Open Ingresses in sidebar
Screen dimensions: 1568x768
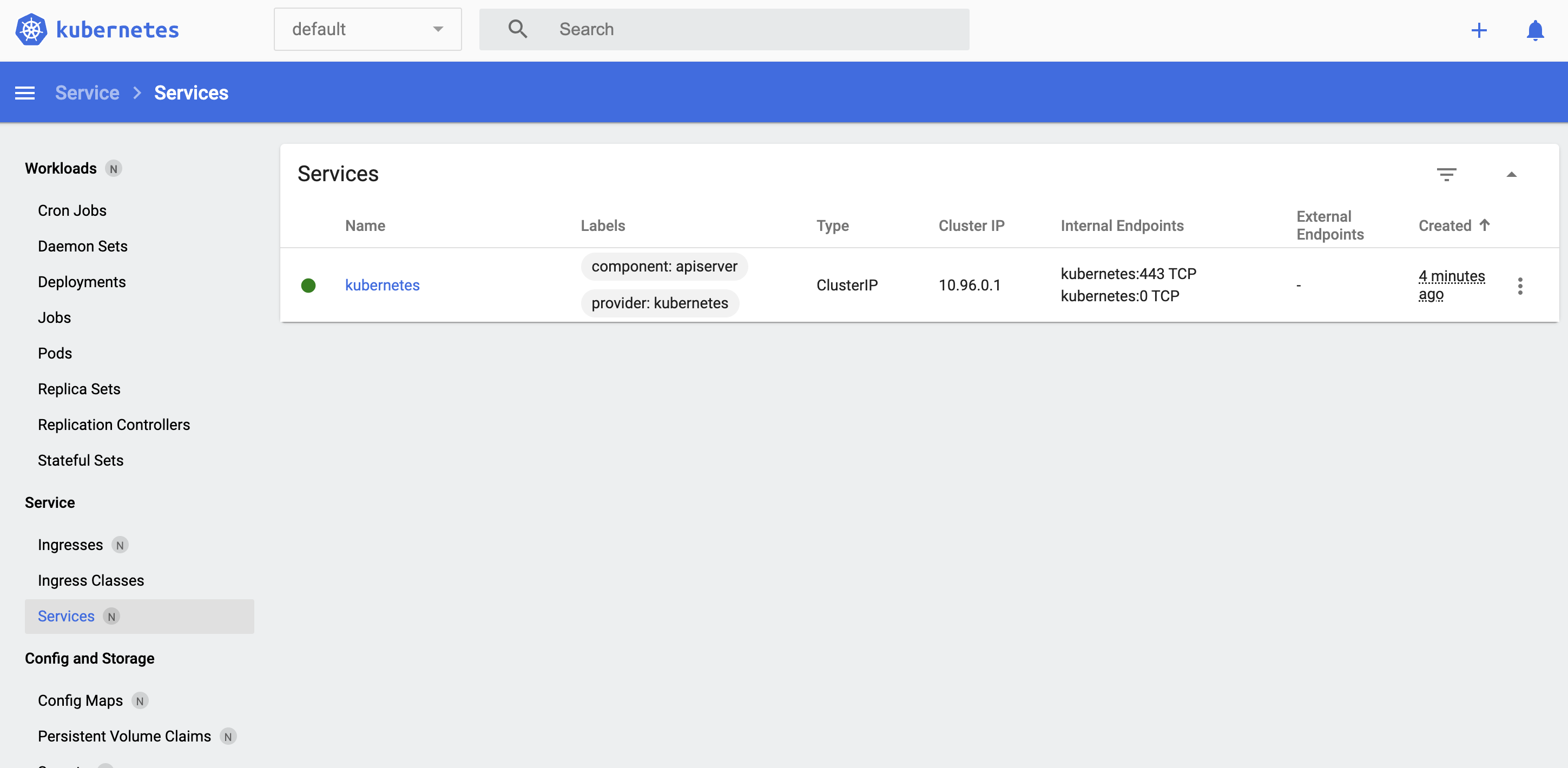[x=70, y=545]
